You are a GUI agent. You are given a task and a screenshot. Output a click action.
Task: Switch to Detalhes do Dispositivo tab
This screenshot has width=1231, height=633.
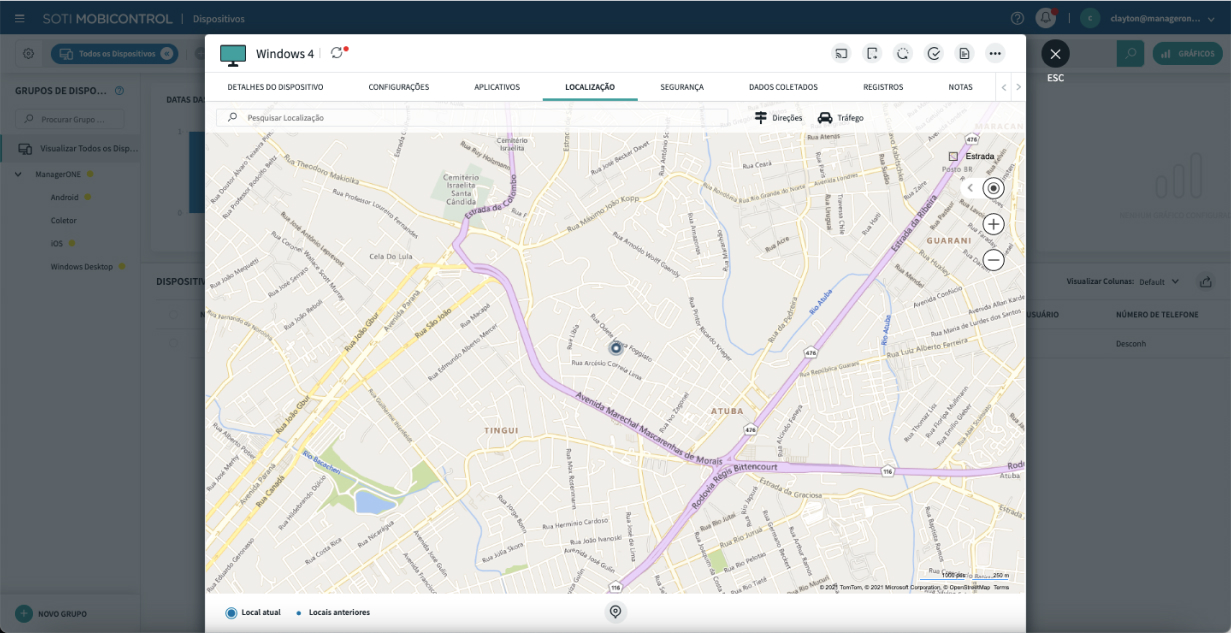coord(275,87)
